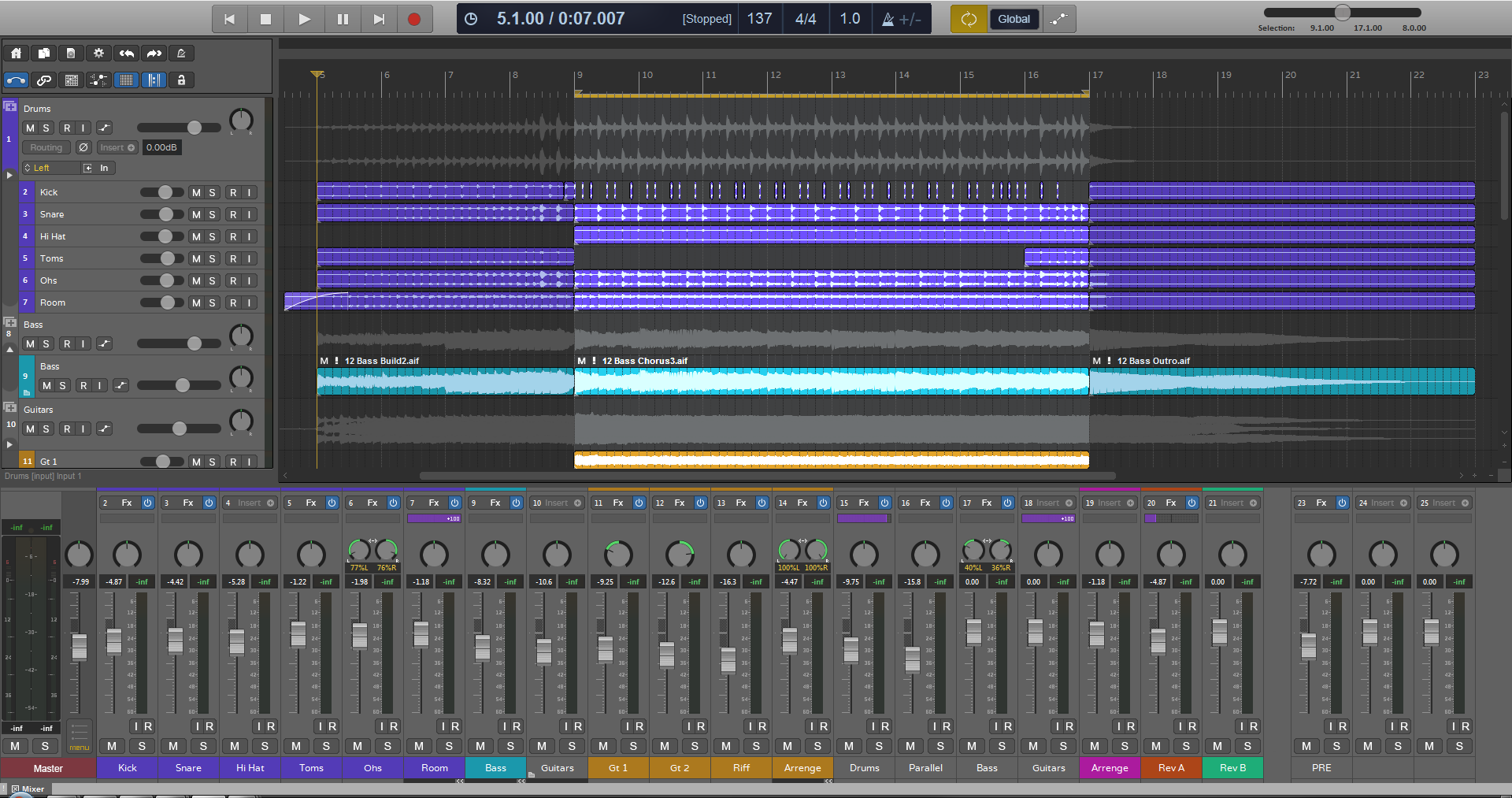The height and width of the screenshot is (798, 1512).
Task: Click the undo arrow icon
Action: point(126,54)
